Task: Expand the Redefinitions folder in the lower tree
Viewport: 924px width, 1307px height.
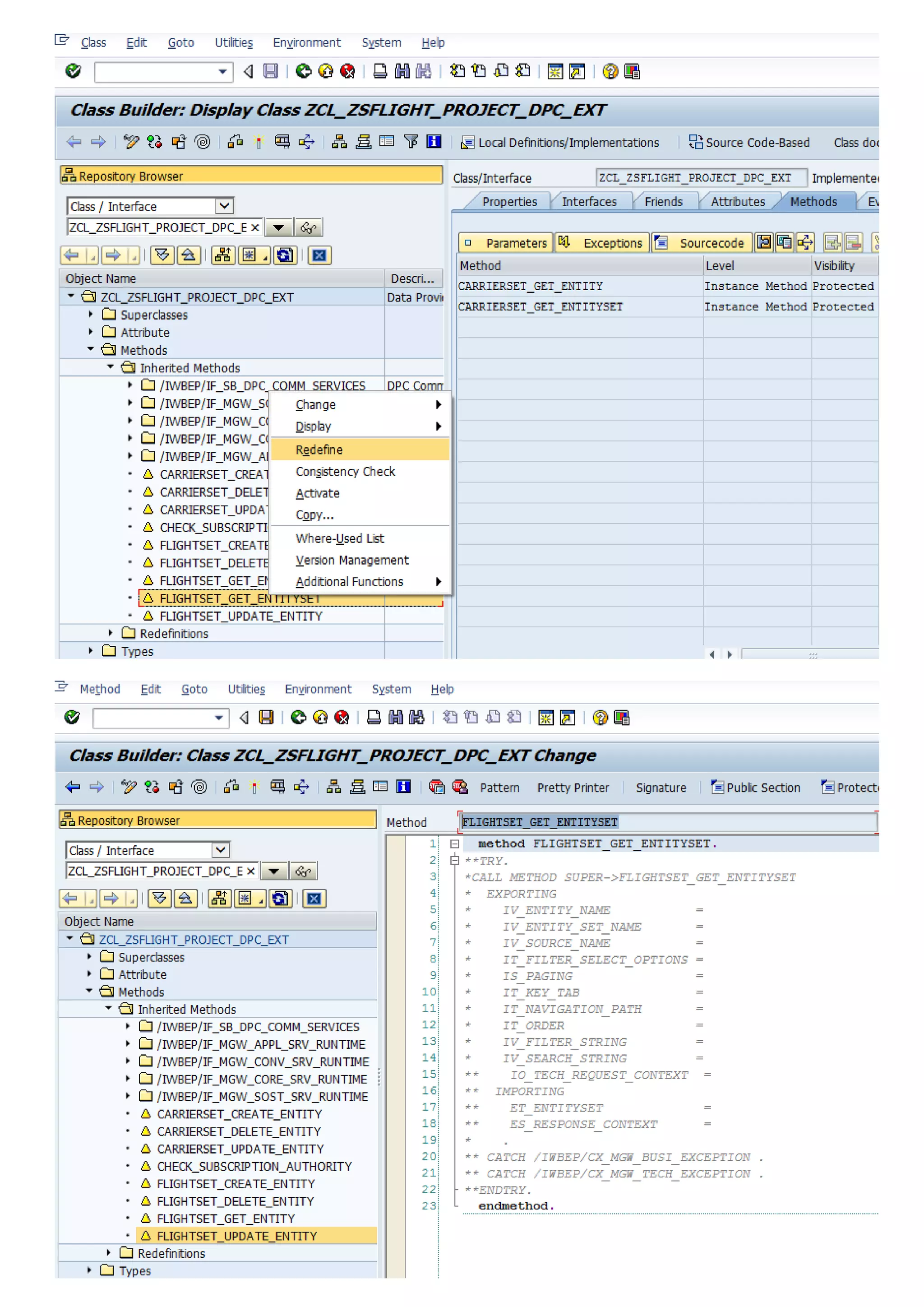Action: pos(109,1253)
